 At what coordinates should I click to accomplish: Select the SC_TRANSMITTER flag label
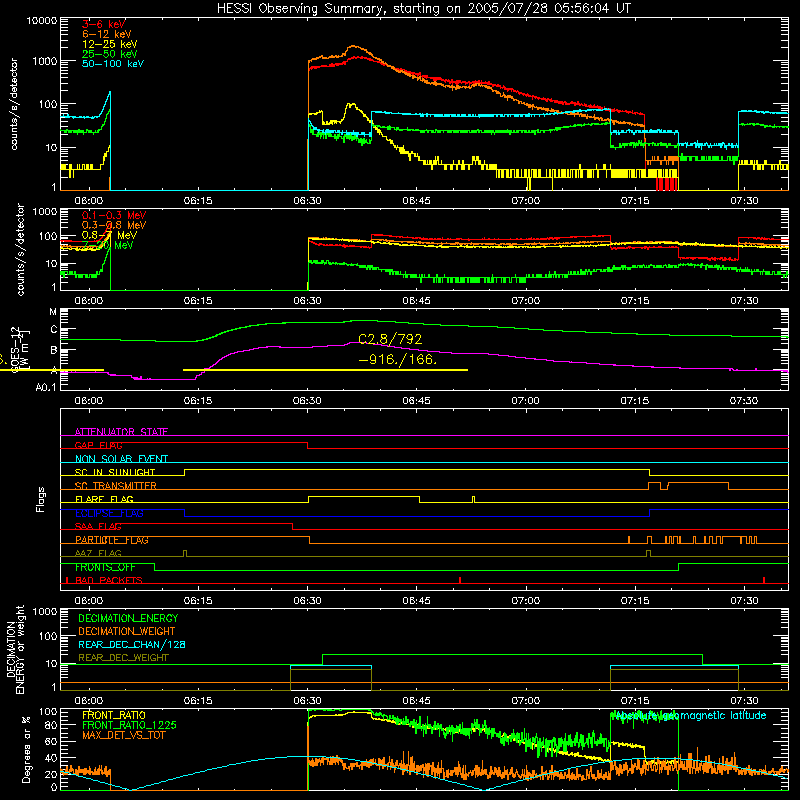point(116,486)
